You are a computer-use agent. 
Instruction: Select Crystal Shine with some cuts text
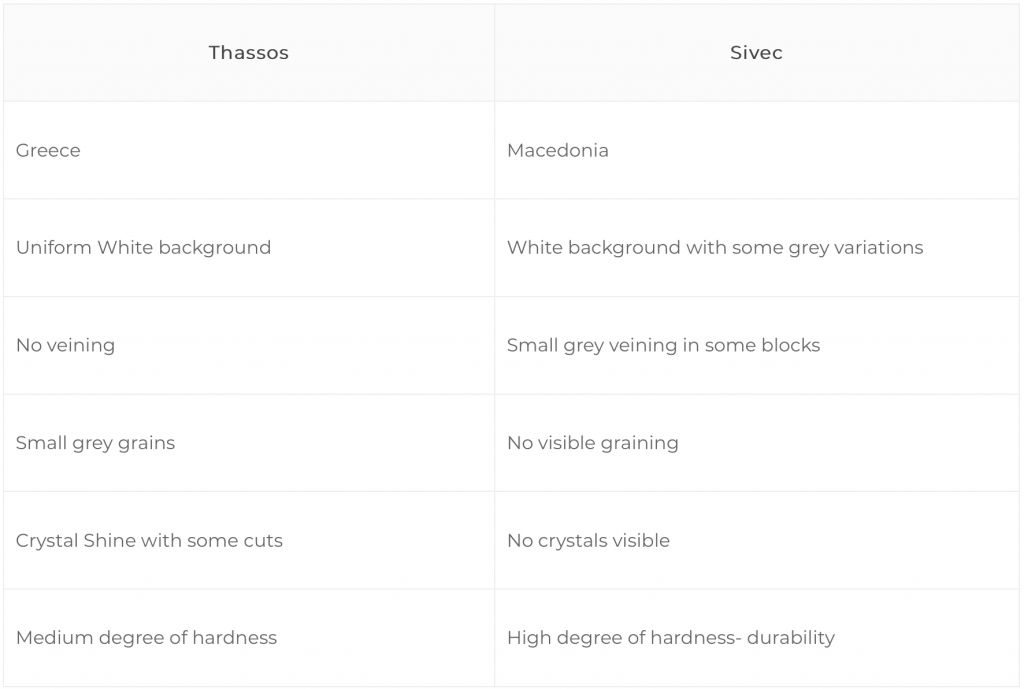[x=149, y=541]
